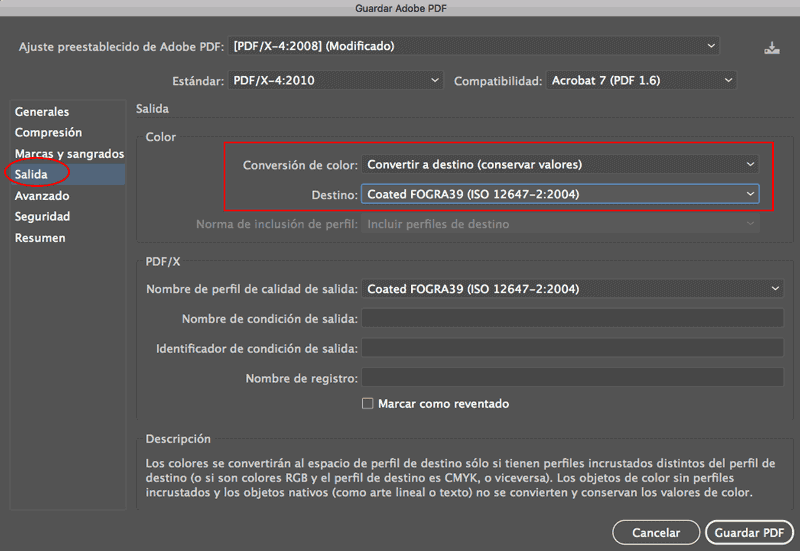Click the Cancelar button
Image resolution: width=800 pixels, height=551 pixels.
point(656,533)
